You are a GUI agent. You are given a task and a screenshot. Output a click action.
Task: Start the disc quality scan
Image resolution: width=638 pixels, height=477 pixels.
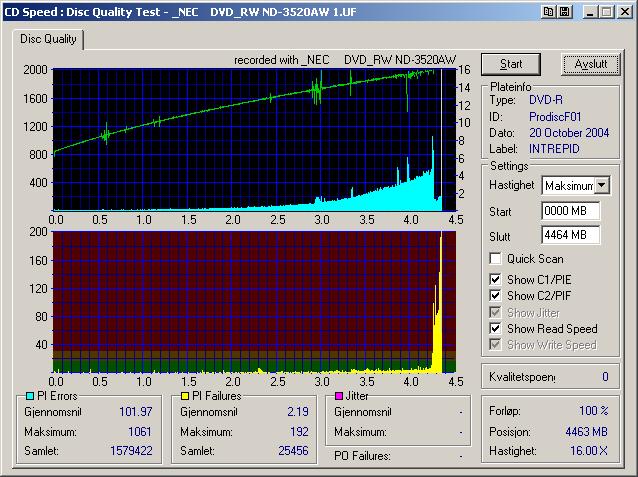511,64
